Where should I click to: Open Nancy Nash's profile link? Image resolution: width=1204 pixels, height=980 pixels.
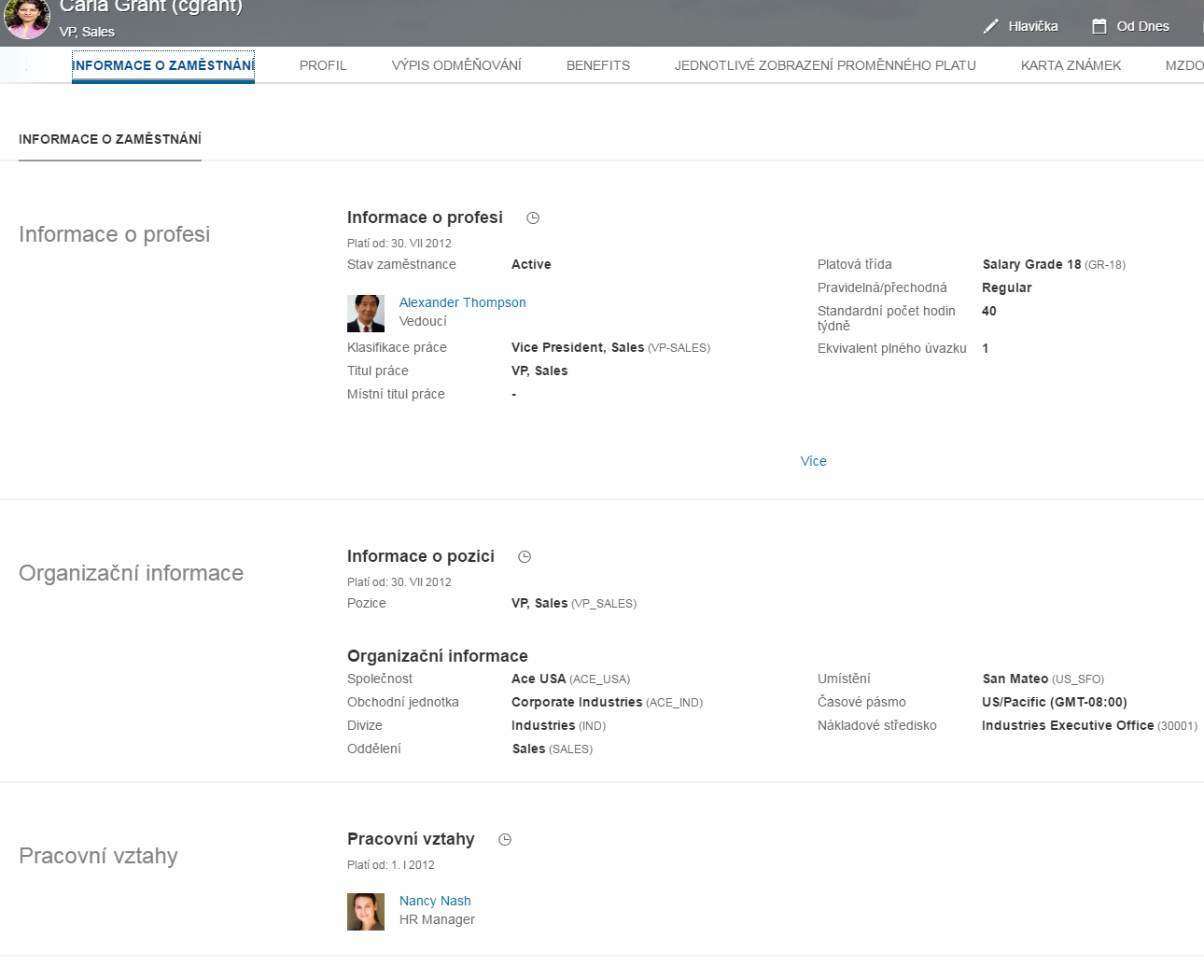tap(435, 901)
